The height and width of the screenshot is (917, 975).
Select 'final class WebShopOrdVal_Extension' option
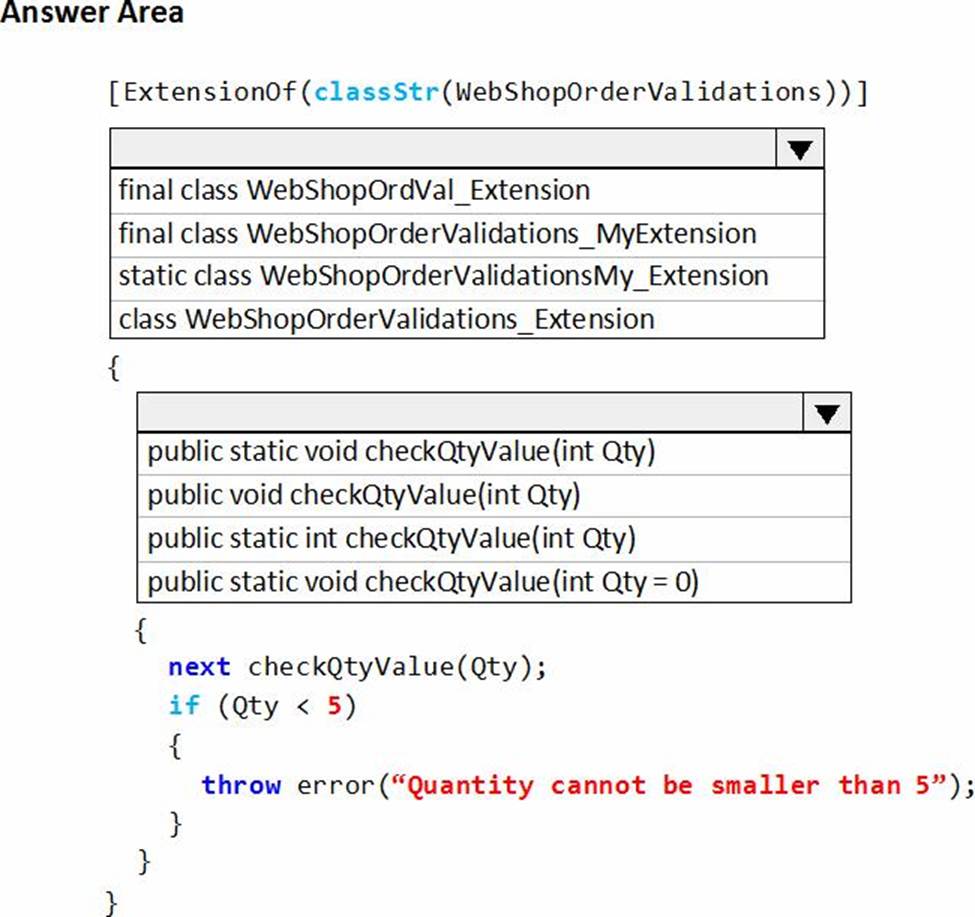pos(354,190)
